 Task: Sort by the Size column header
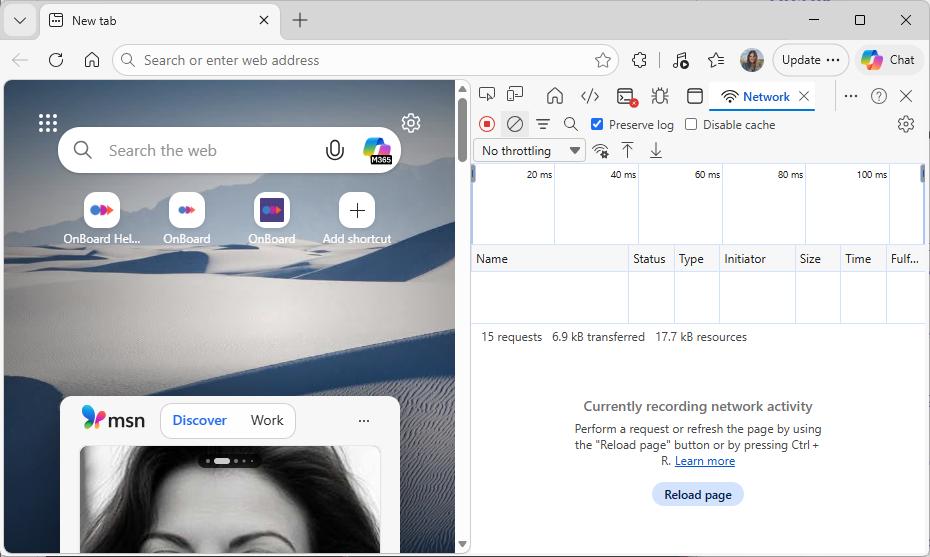pos(817,259)
